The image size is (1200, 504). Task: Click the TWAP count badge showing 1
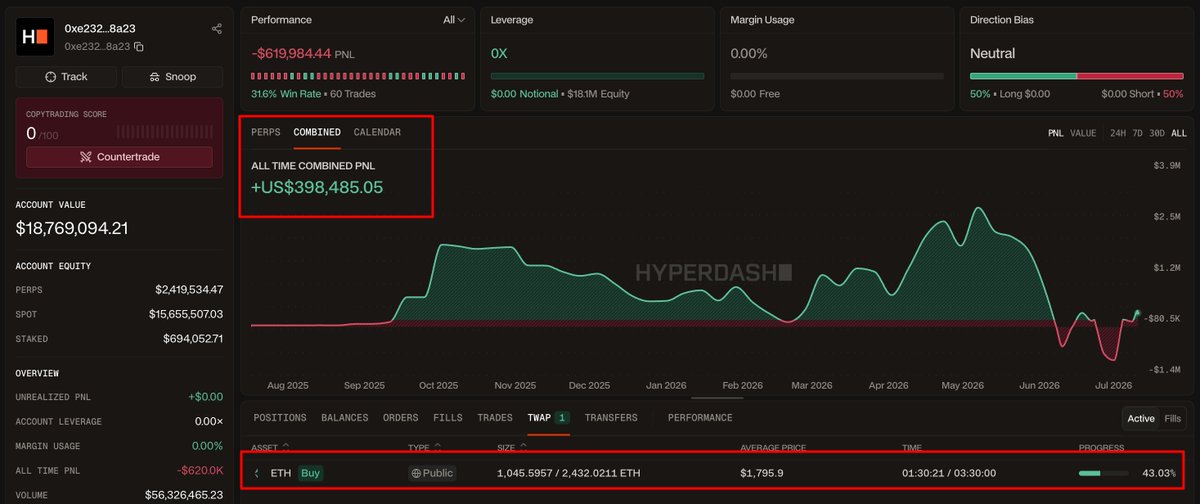[562, 417]
